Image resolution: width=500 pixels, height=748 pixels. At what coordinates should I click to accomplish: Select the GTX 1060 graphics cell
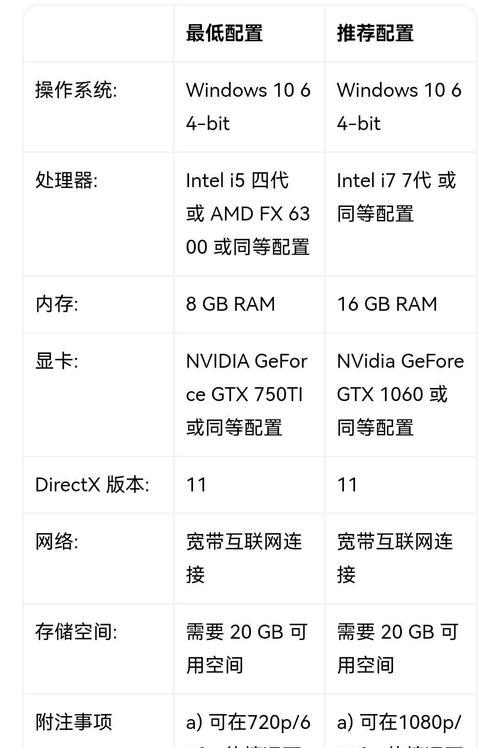click(x=400, y=394)
